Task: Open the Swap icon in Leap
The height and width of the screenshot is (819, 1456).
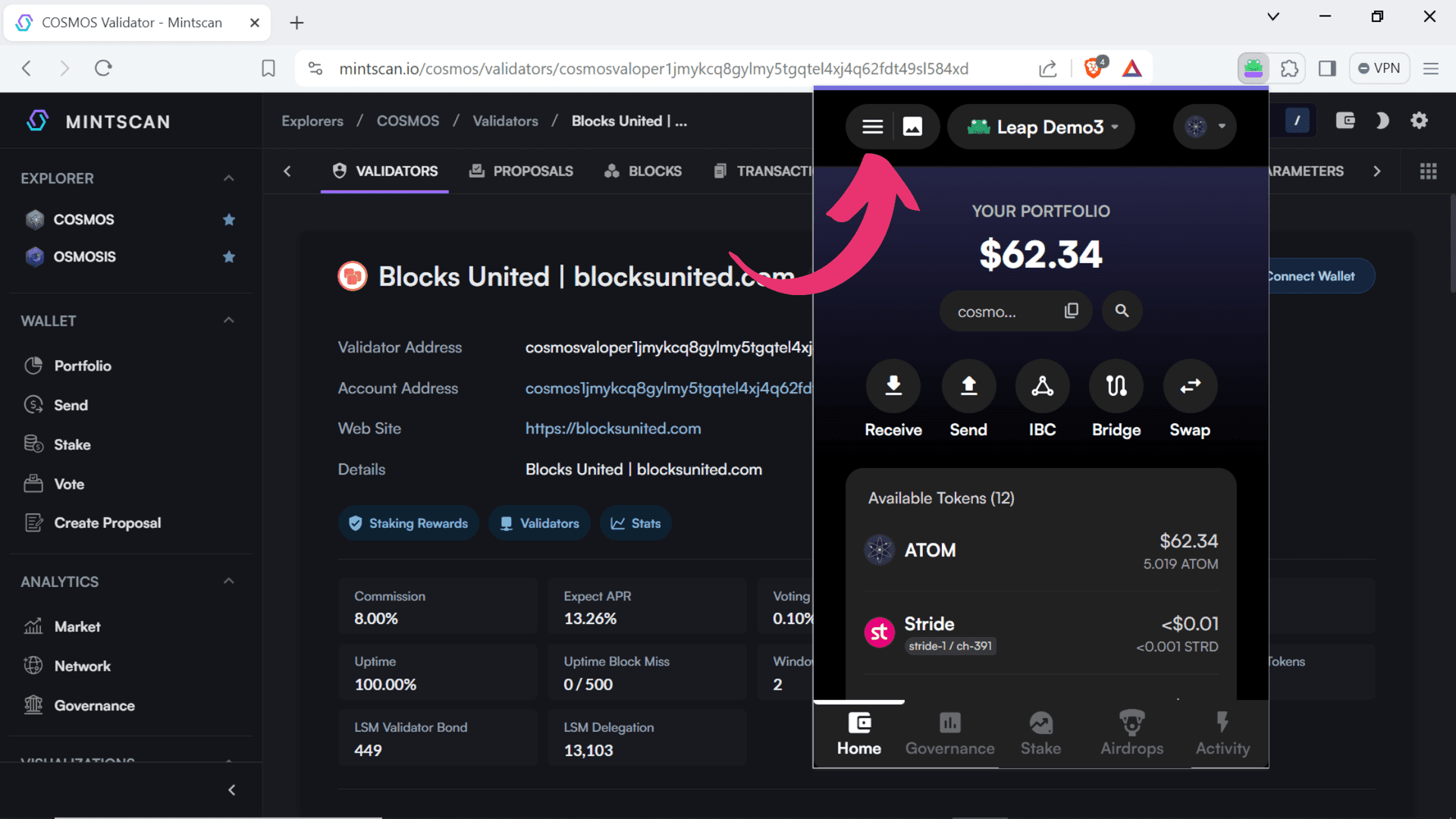Action: (x=1190, y=386)
